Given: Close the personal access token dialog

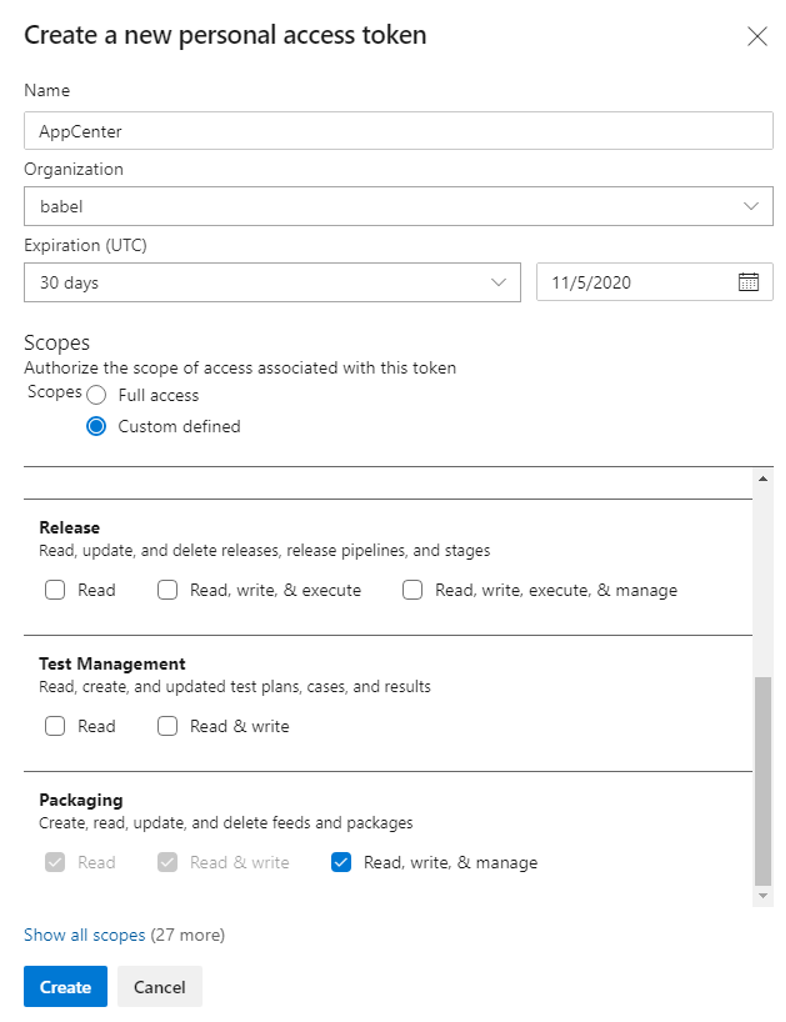Looking at the screenshot, I should (757, 36).
